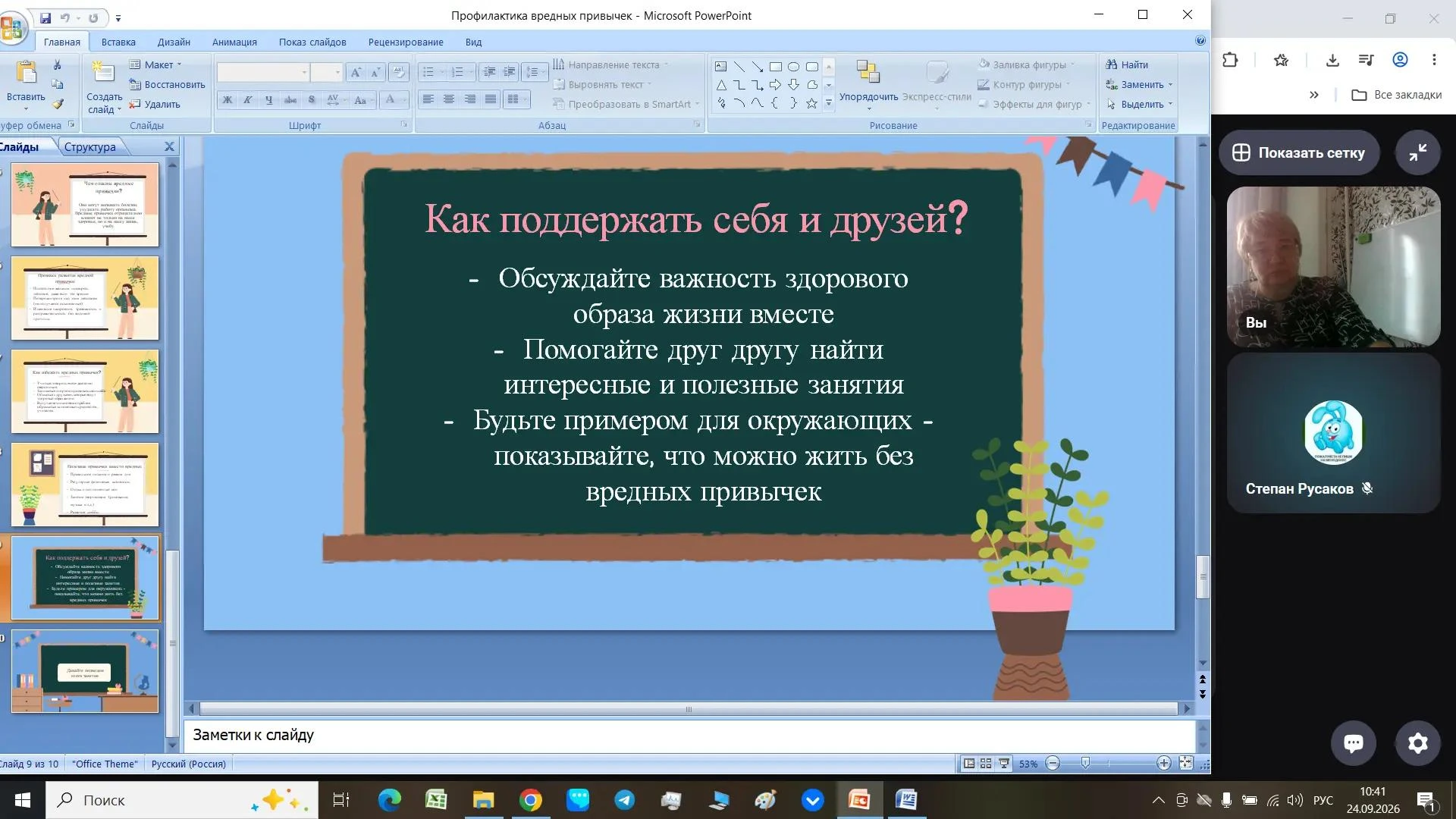Expand the shapes gallery more arrow
The image size is (1456, 819).
click(829, 102)
